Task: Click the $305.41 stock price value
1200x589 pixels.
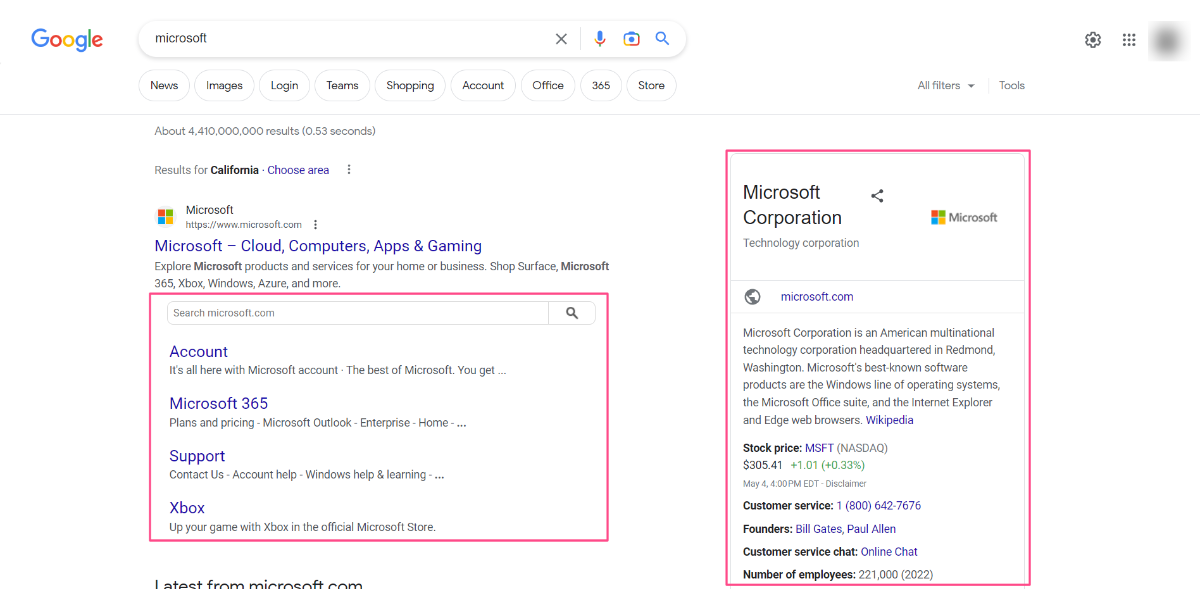Action: coord(763,465)
